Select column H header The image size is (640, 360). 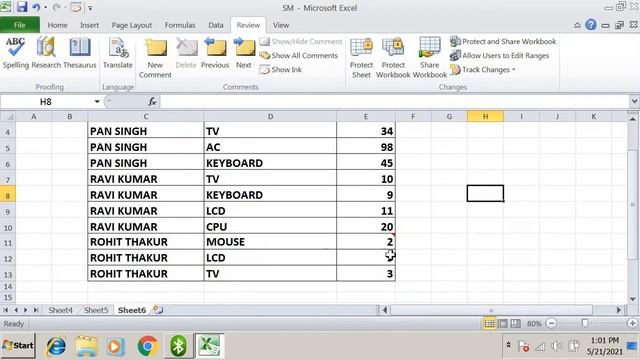pos(485,116)
